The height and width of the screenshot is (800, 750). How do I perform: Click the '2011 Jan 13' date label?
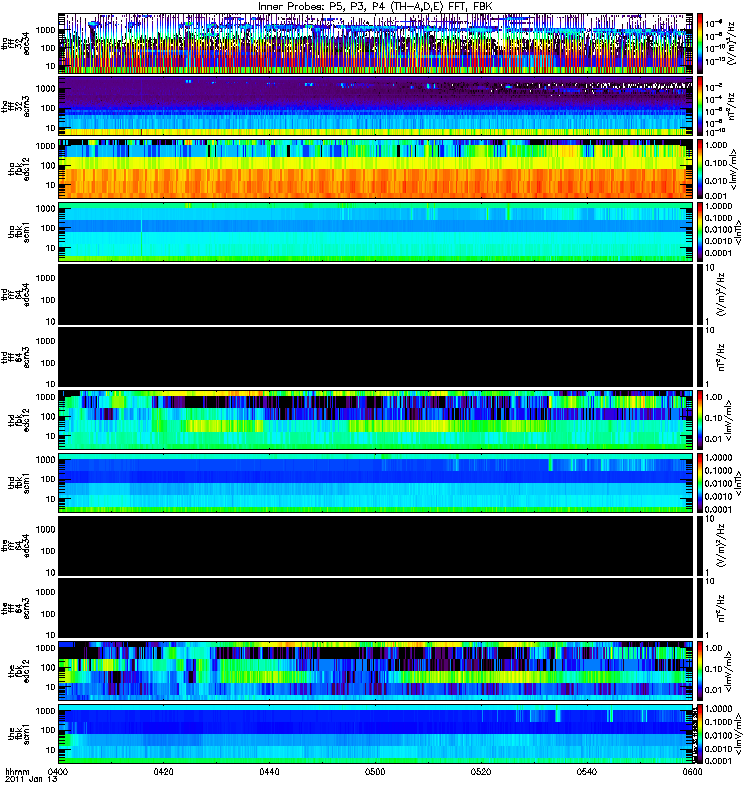click(31, 780)
